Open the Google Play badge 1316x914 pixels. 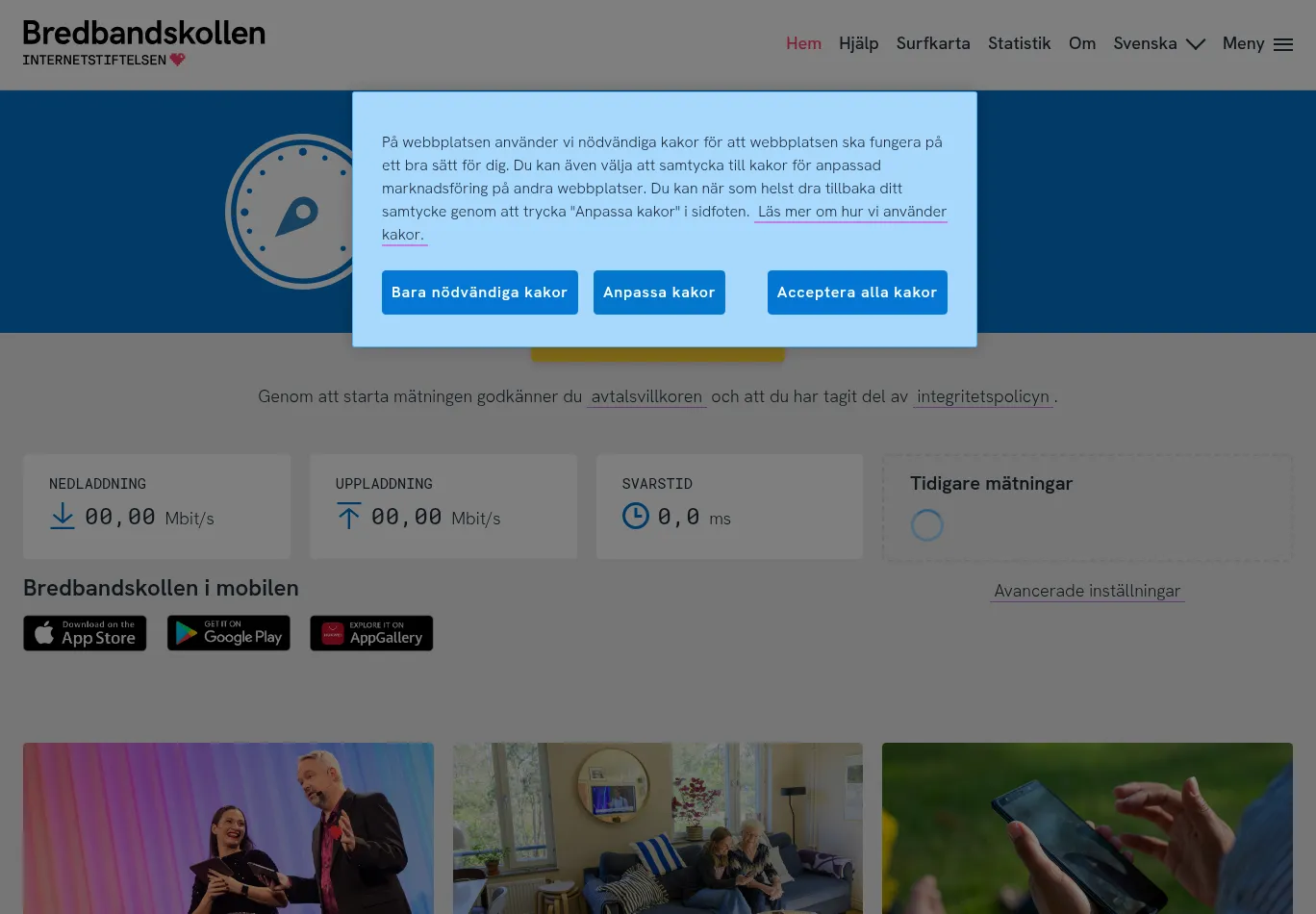point(229,633)
